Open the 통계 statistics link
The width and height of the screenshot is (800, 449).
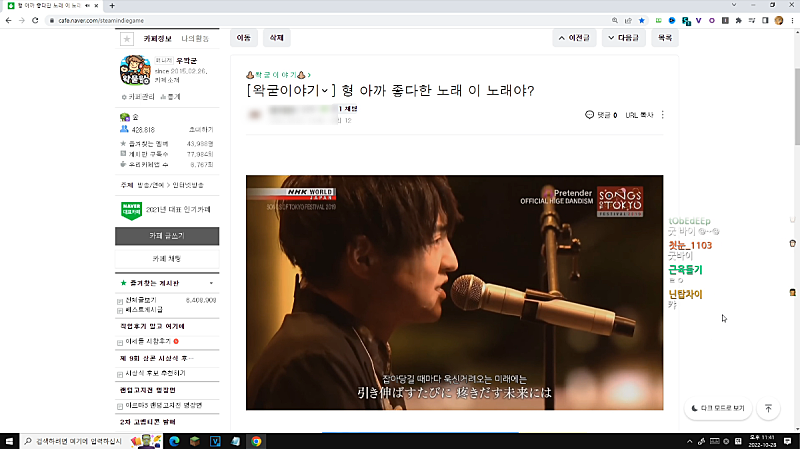[170, 97]
